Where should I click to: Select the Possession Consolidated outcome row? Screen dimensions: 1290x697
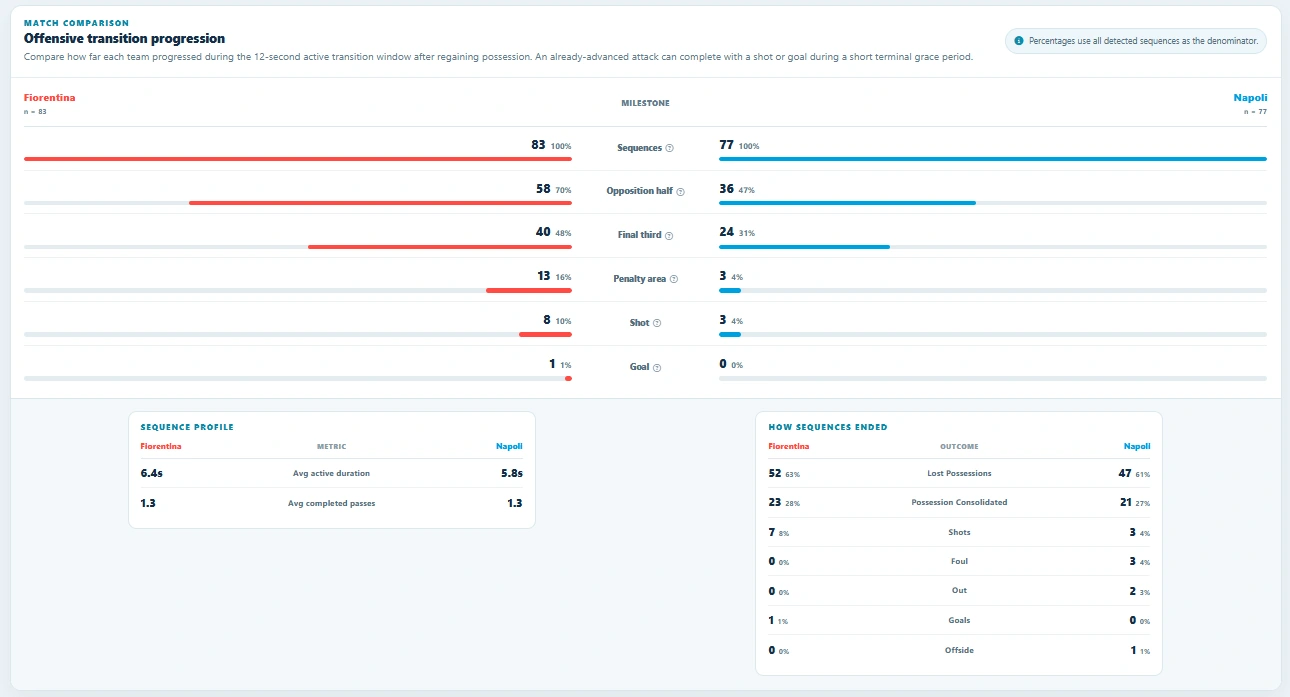pyautogui.click(x=959, y=502)
